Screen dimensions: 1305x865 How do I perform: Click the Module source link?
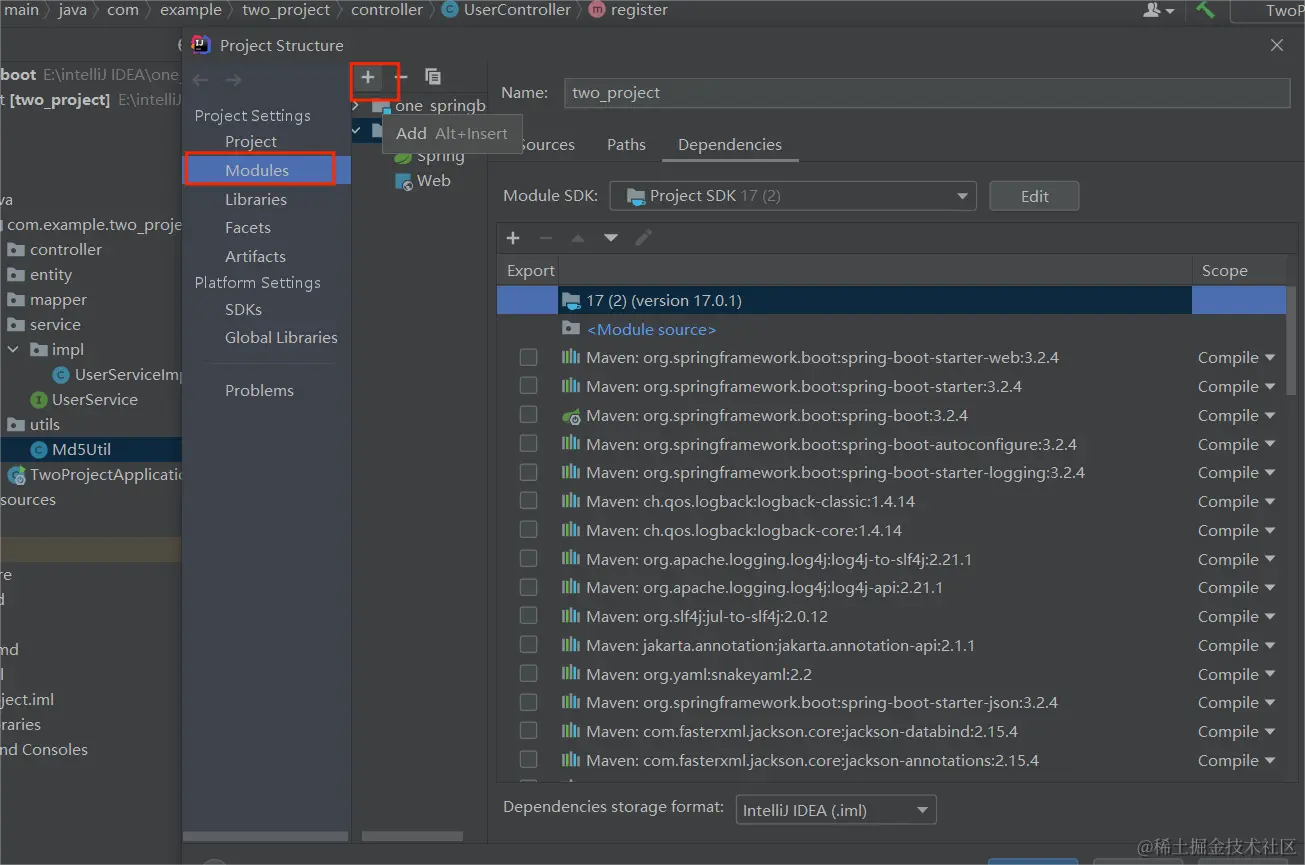coord(651,329)
